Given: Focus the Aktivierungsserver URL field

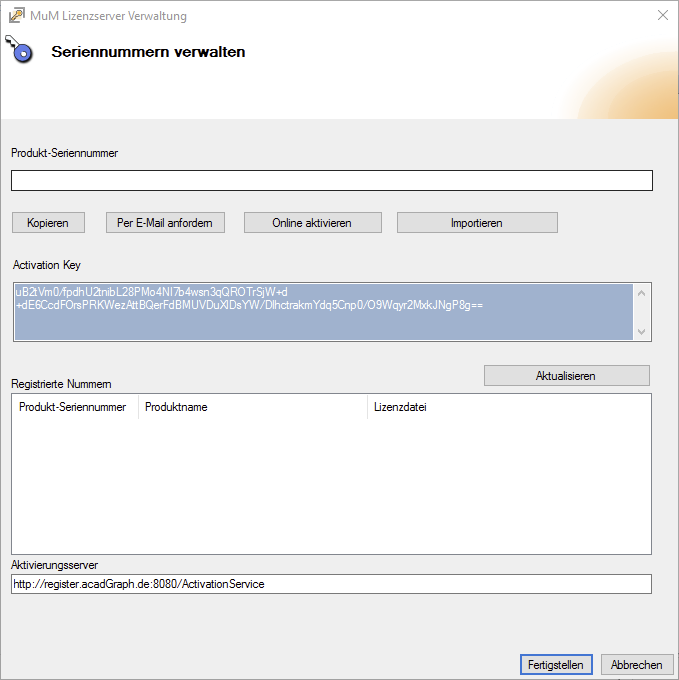Looking at the screenshot, I should pyautogui.click(x=331, y=584).
